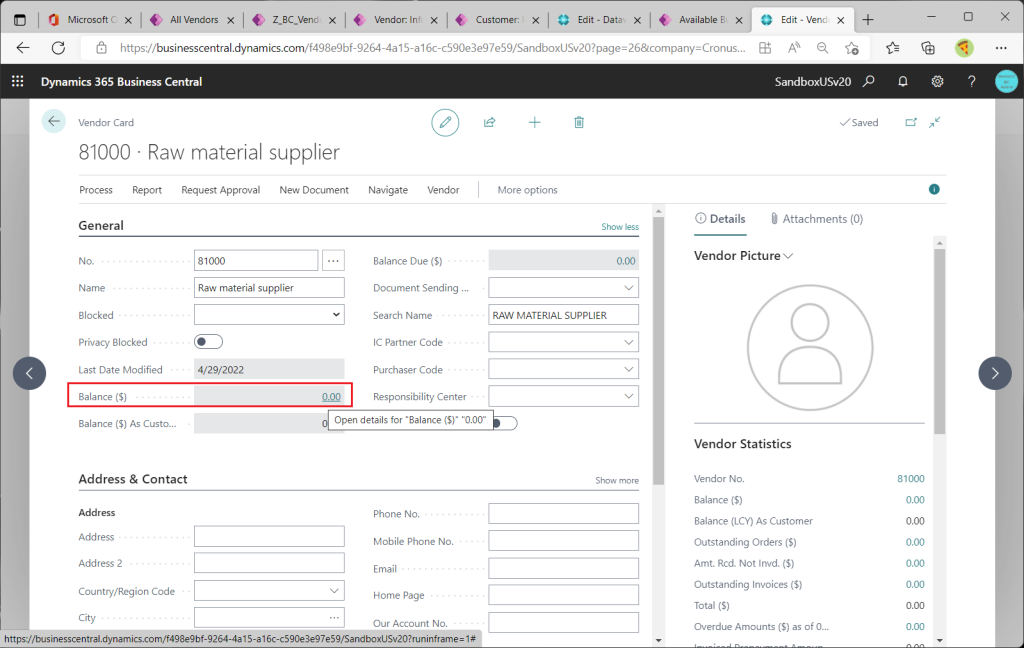
Task: Click the back arrow on Vendor Card
Action: tap(54, 121)
